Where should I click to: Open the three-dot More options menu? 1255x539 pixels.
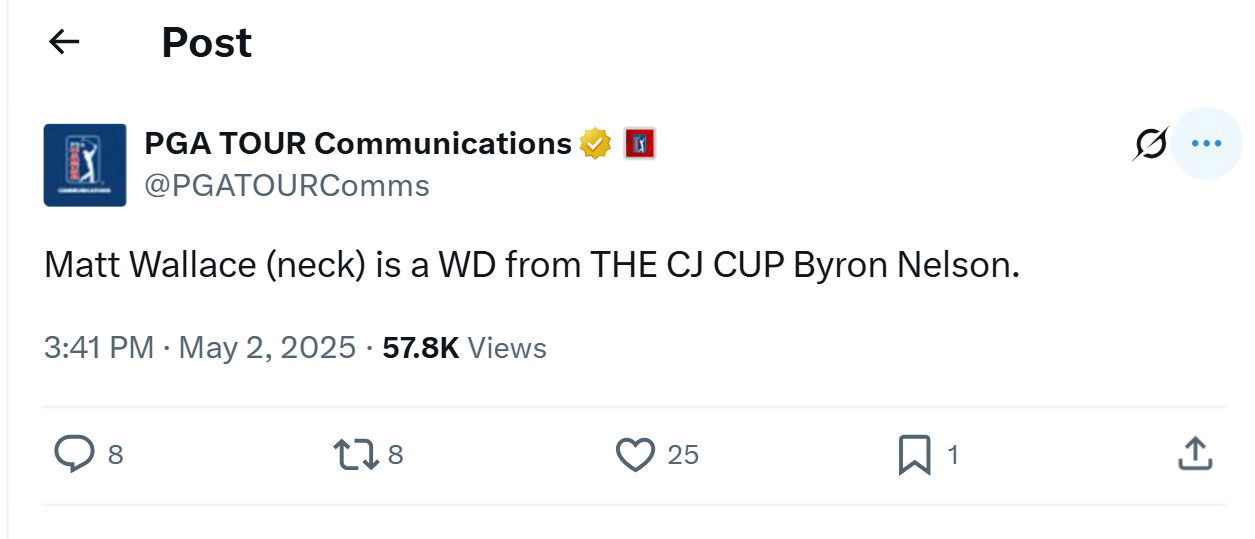[1207, 144]
